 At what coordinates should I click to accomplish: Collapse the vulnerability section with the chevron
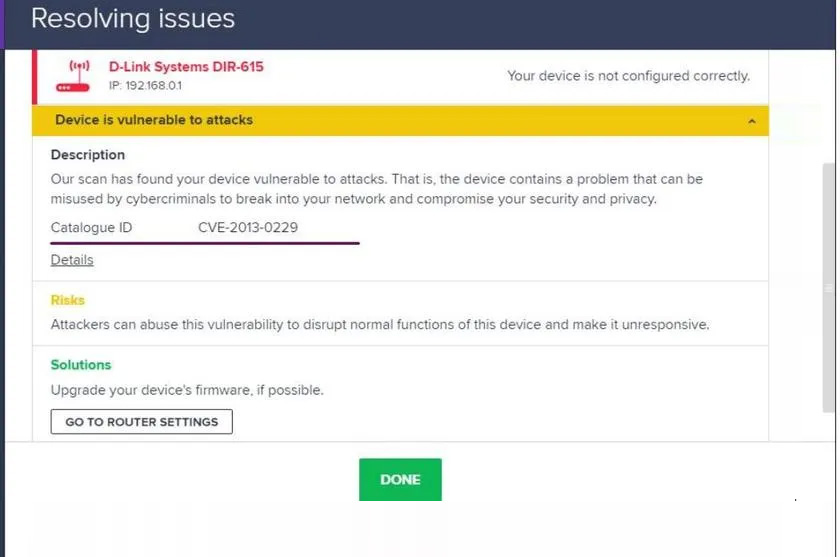pos(751,121)
